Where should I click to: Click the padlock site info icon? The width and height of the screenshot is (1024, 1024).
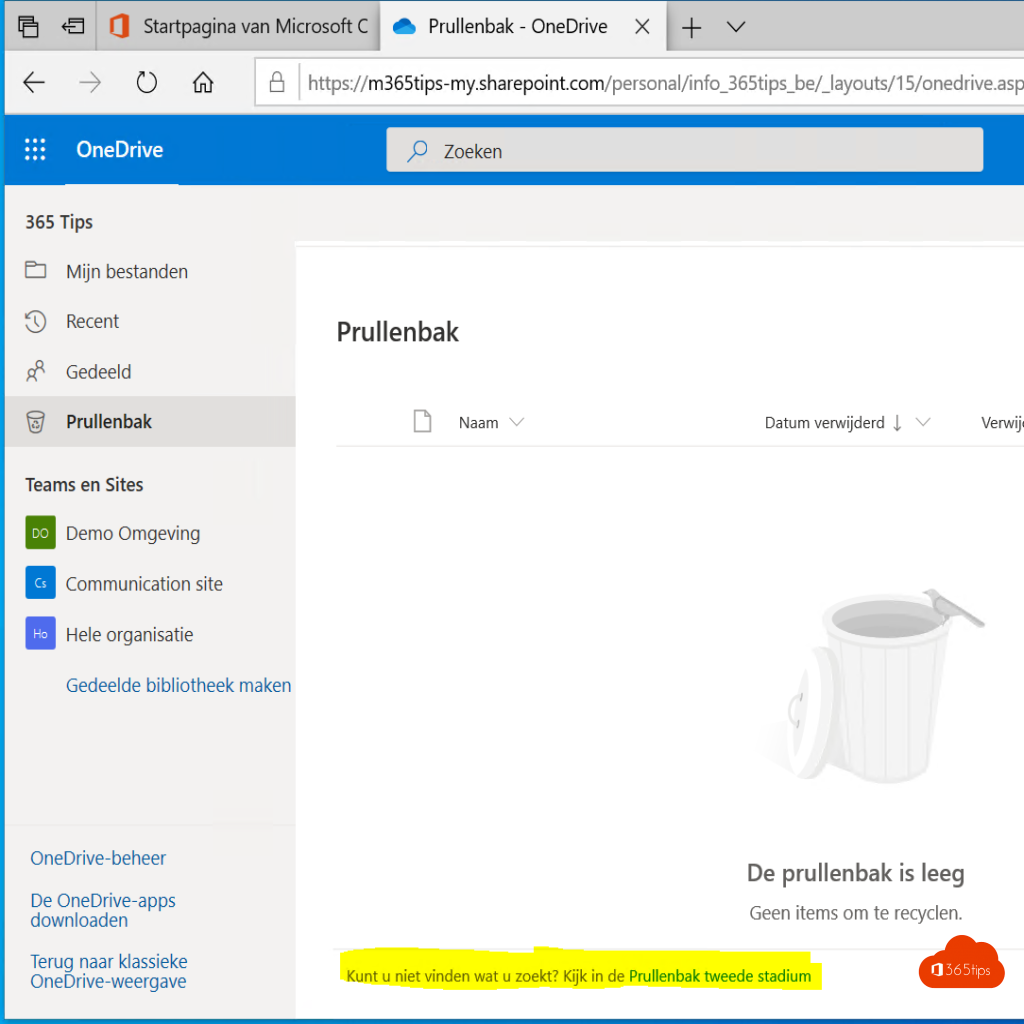click(277, 82)
